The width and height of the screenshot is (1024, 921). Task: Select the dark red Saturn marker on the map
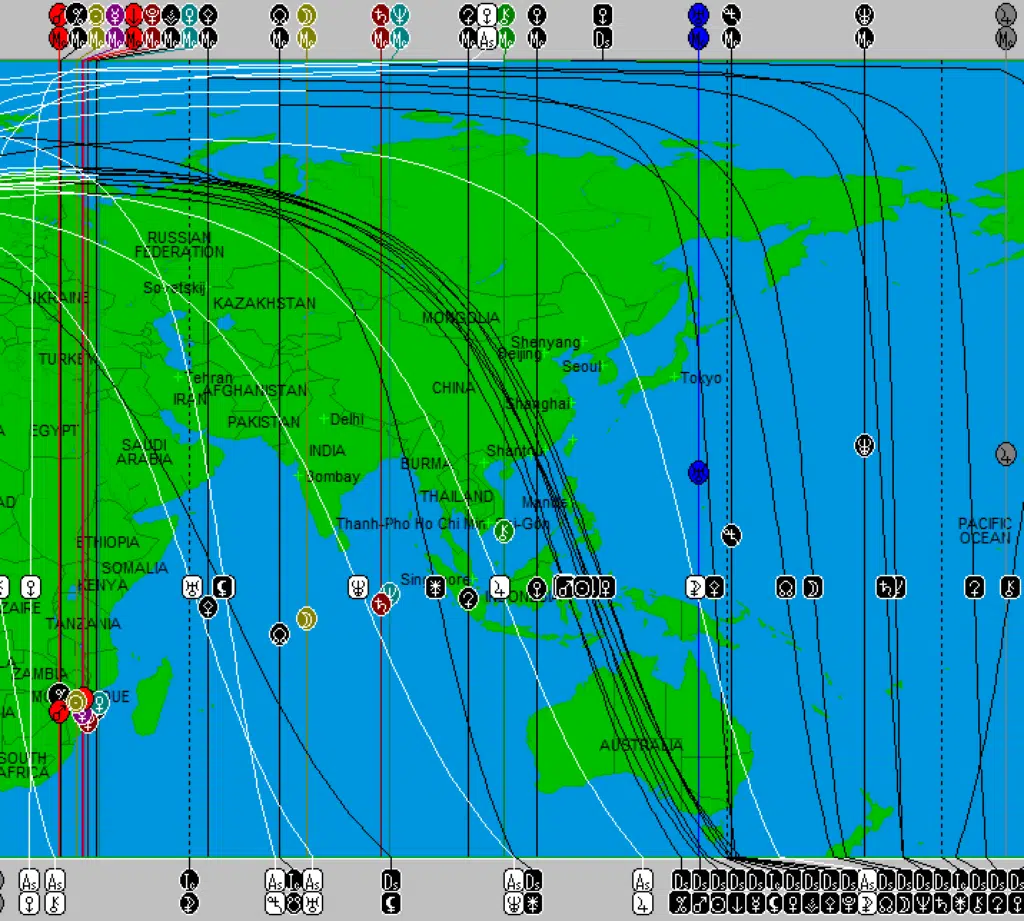pos(381,603)
